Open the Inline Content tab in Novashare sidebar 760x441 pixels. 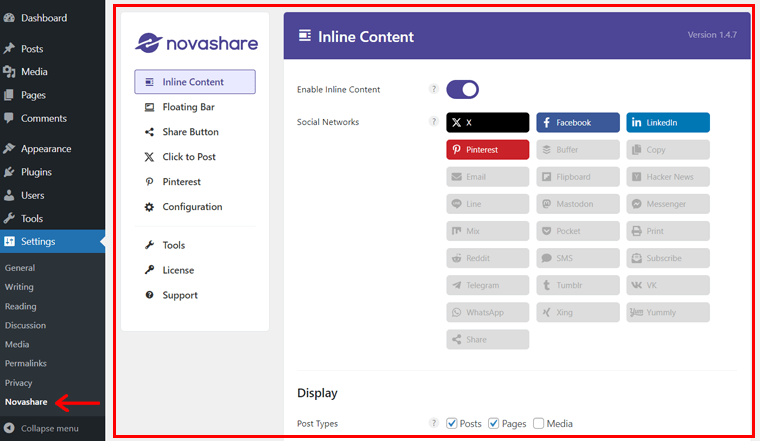tap(195, 82)
